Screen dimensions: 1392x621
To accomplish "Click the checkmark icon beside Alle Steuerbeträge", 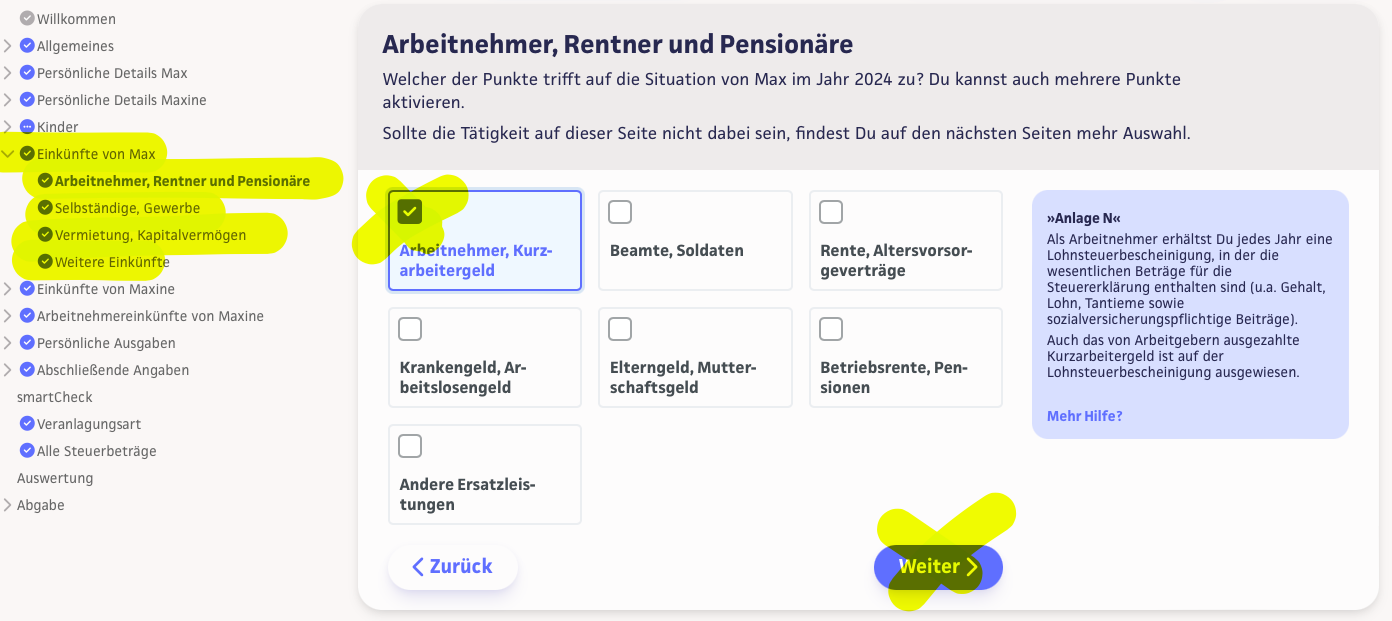I will pos(27,451).
